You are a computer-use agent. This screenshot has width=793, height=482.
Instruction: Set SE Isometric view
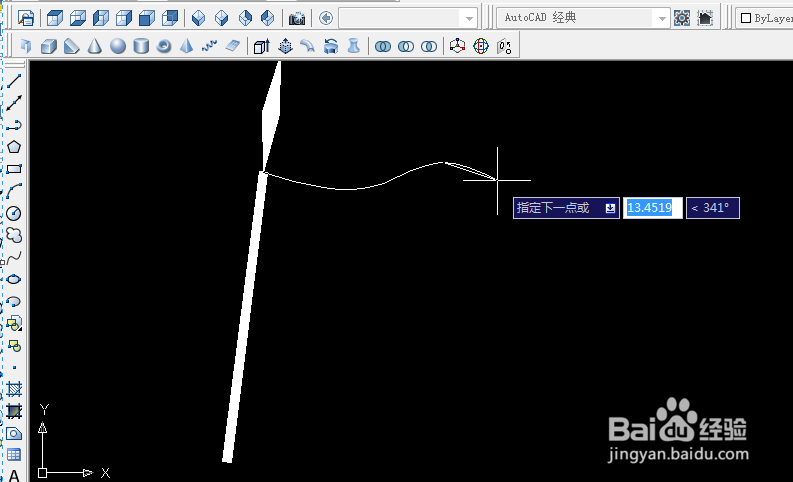[222, 18]
